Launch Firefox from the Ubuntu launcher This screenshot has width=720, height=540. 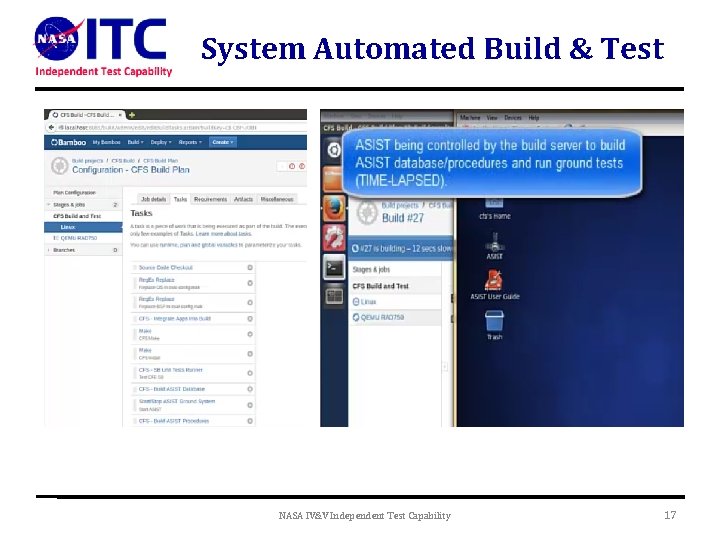[x=334, y=208]
